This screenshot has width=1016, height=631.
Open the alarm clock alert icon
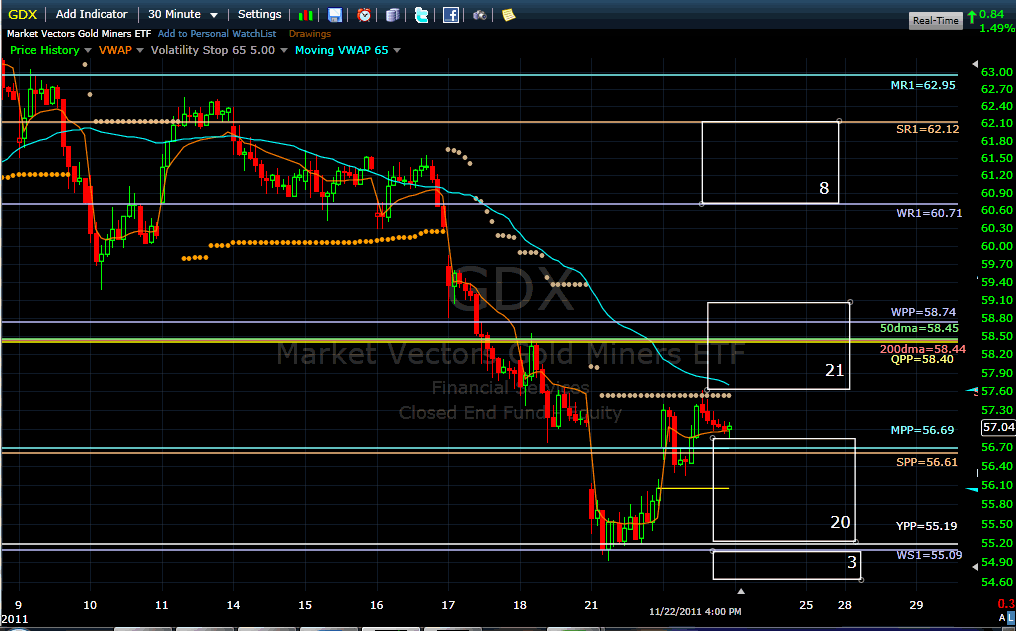point(364,15)
